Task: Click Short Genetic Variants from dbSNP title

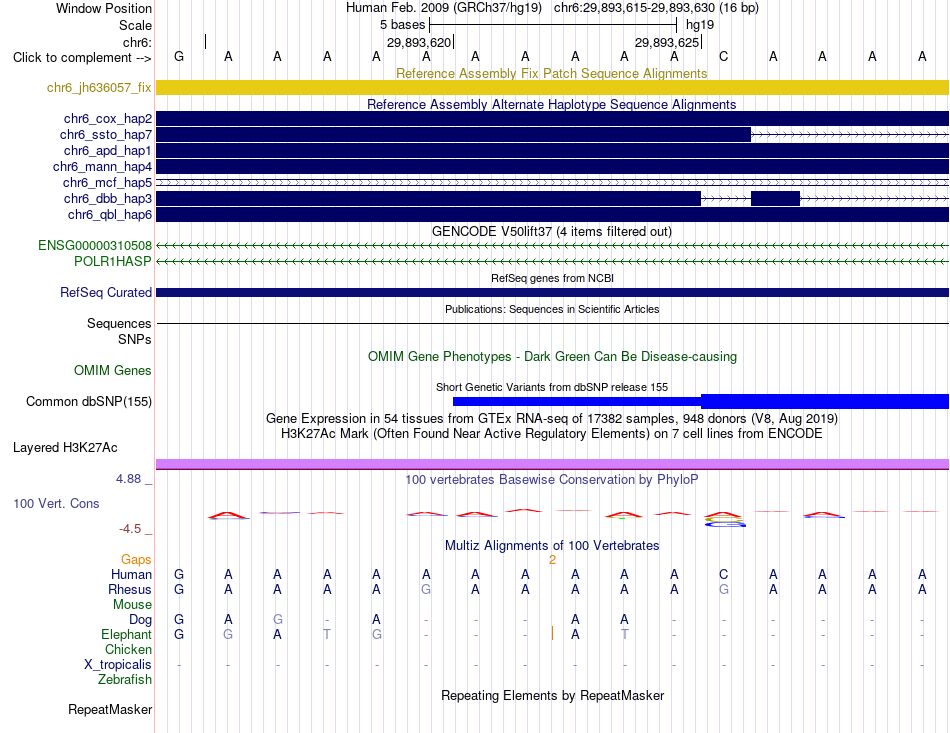Action: click(x=552, y=387)
